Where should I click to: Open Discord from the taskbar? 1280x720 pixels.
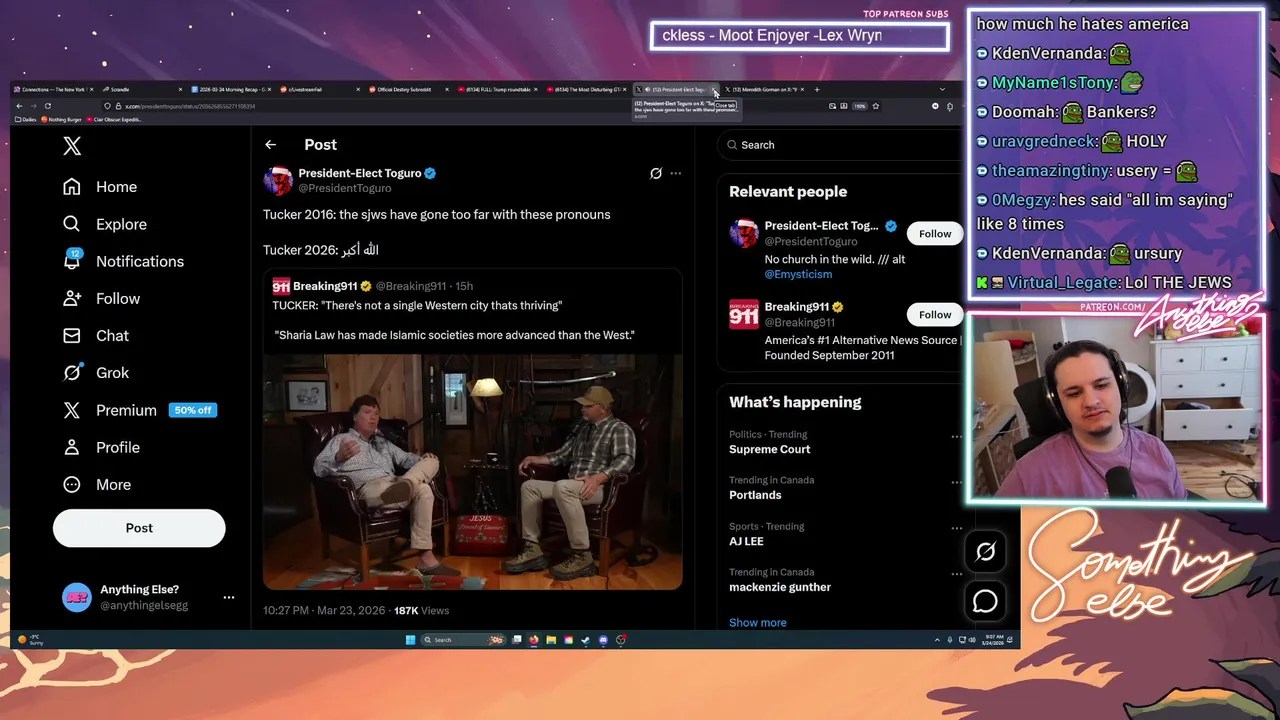[x=603, y=640]
